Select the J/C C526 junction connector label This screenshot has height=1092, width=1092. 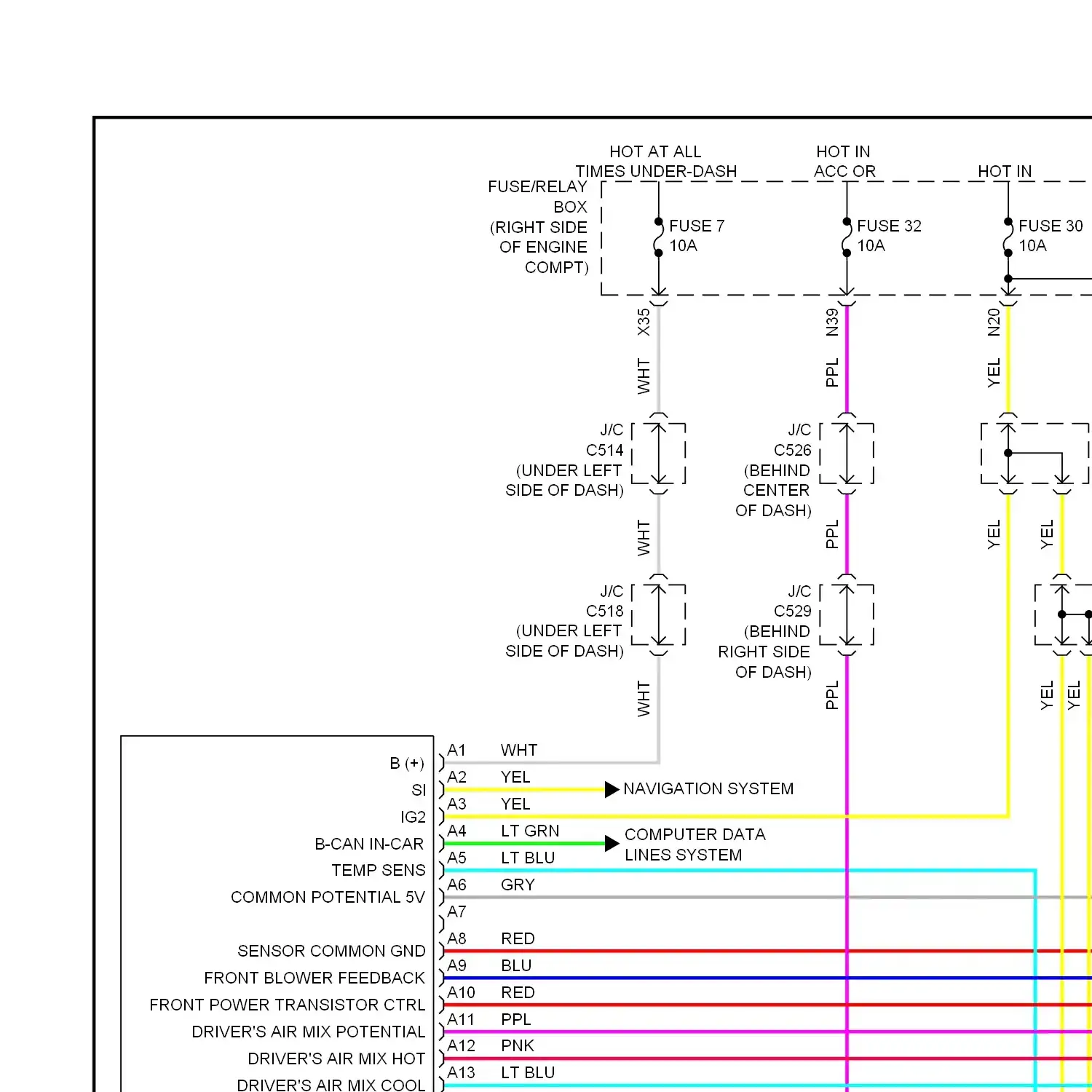773,470
